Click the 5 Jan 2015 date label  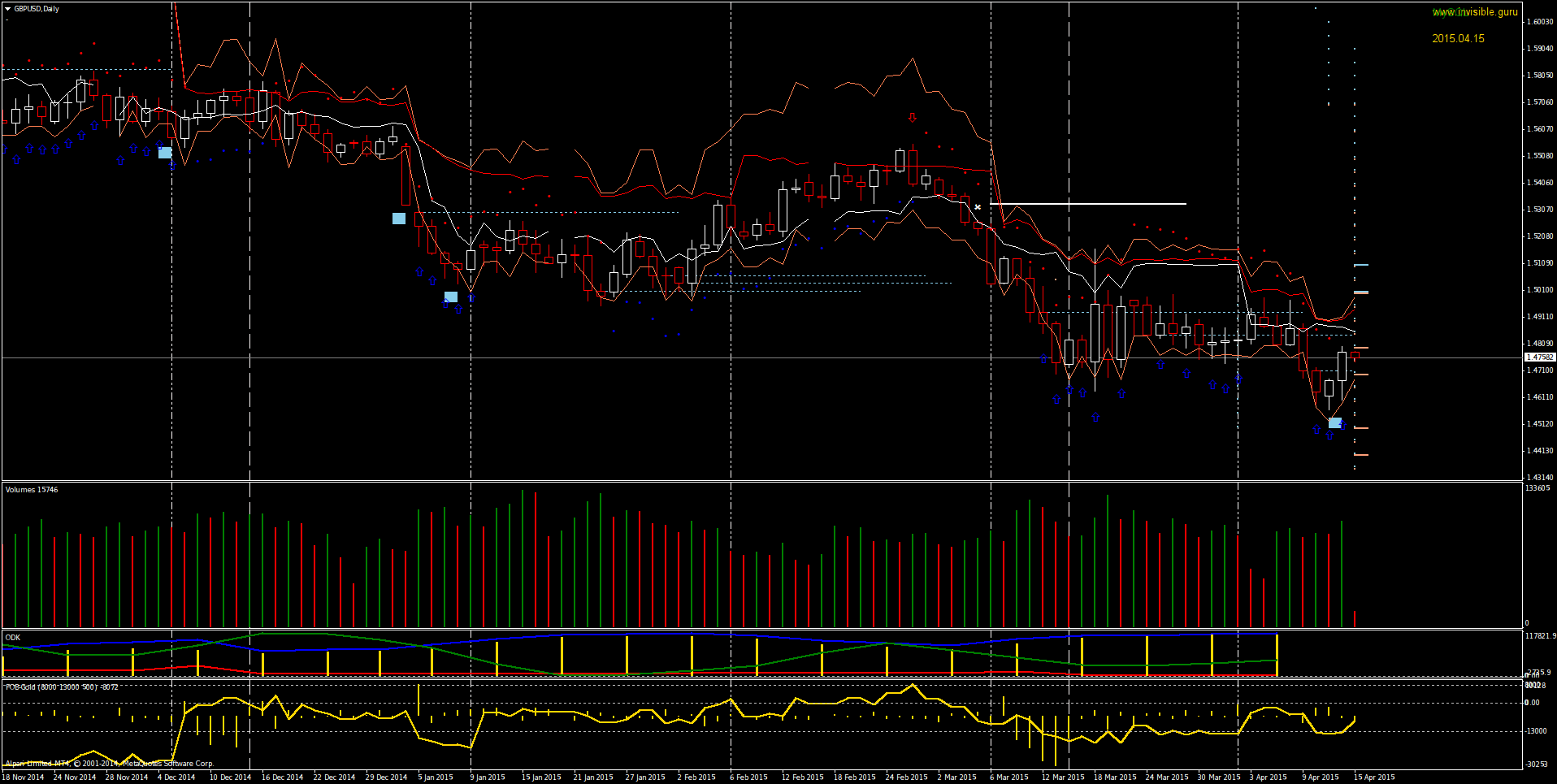(436, 778)
